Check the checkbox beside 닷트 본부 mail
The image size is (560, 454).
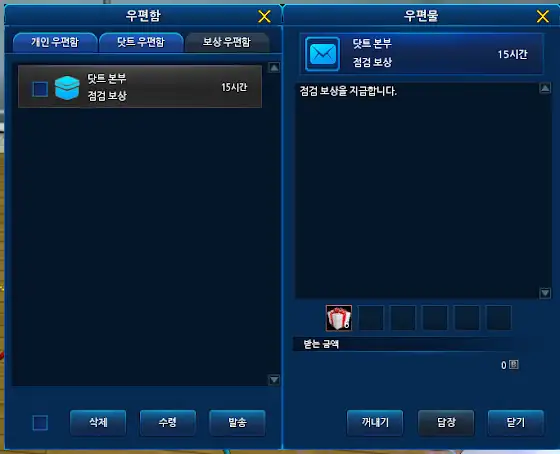[x=40, y=89]
